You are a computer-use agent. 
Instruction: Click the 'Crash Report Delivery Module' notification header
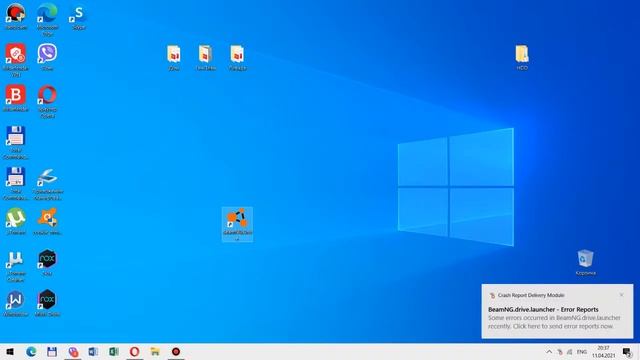[x=531, y=295]
